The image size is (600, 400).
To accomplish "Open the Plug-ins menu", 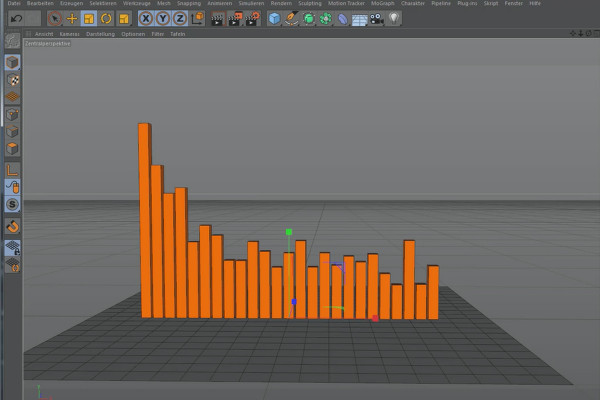I will point(467,3).
